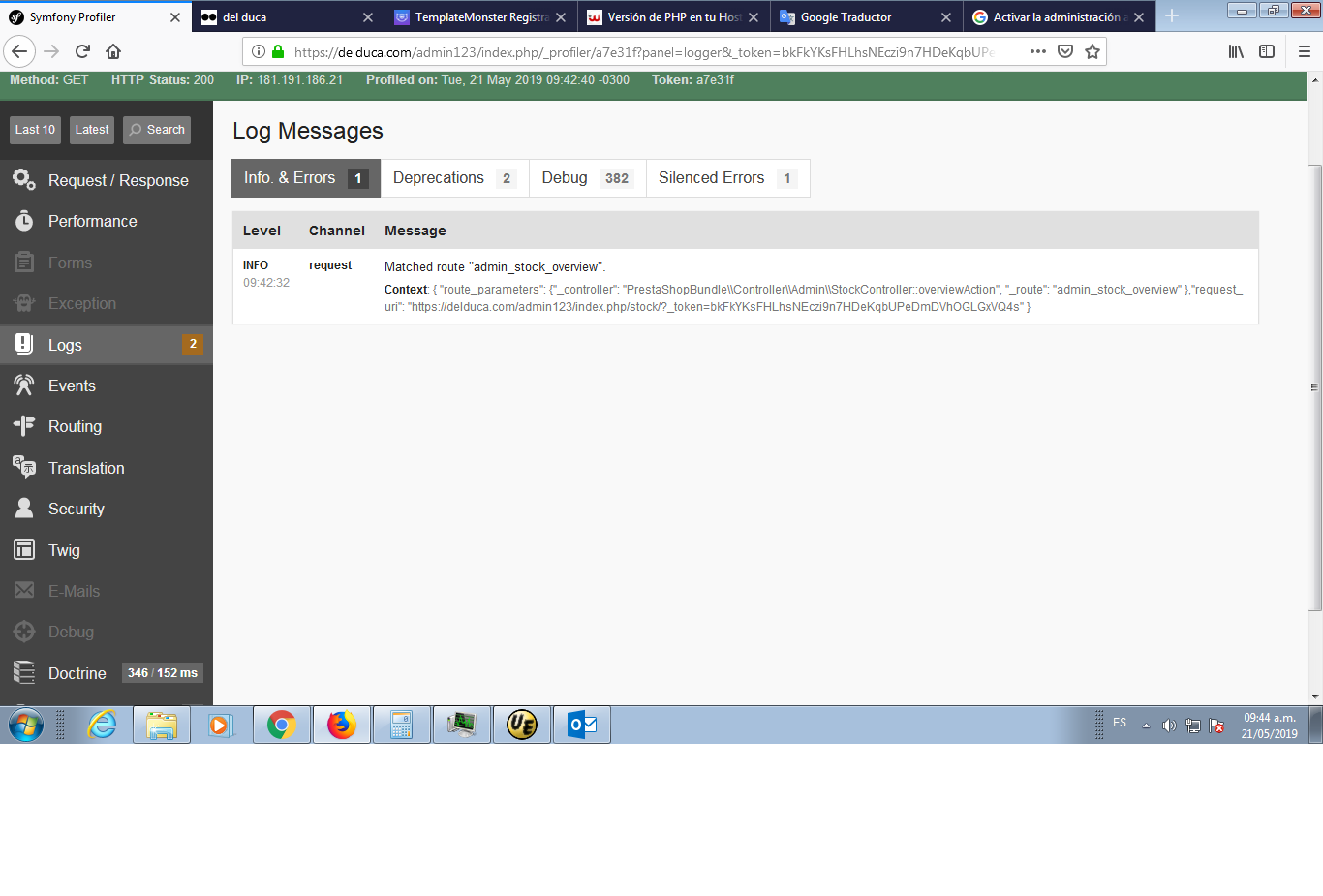Click the page vertical scrollbar

1314,387
